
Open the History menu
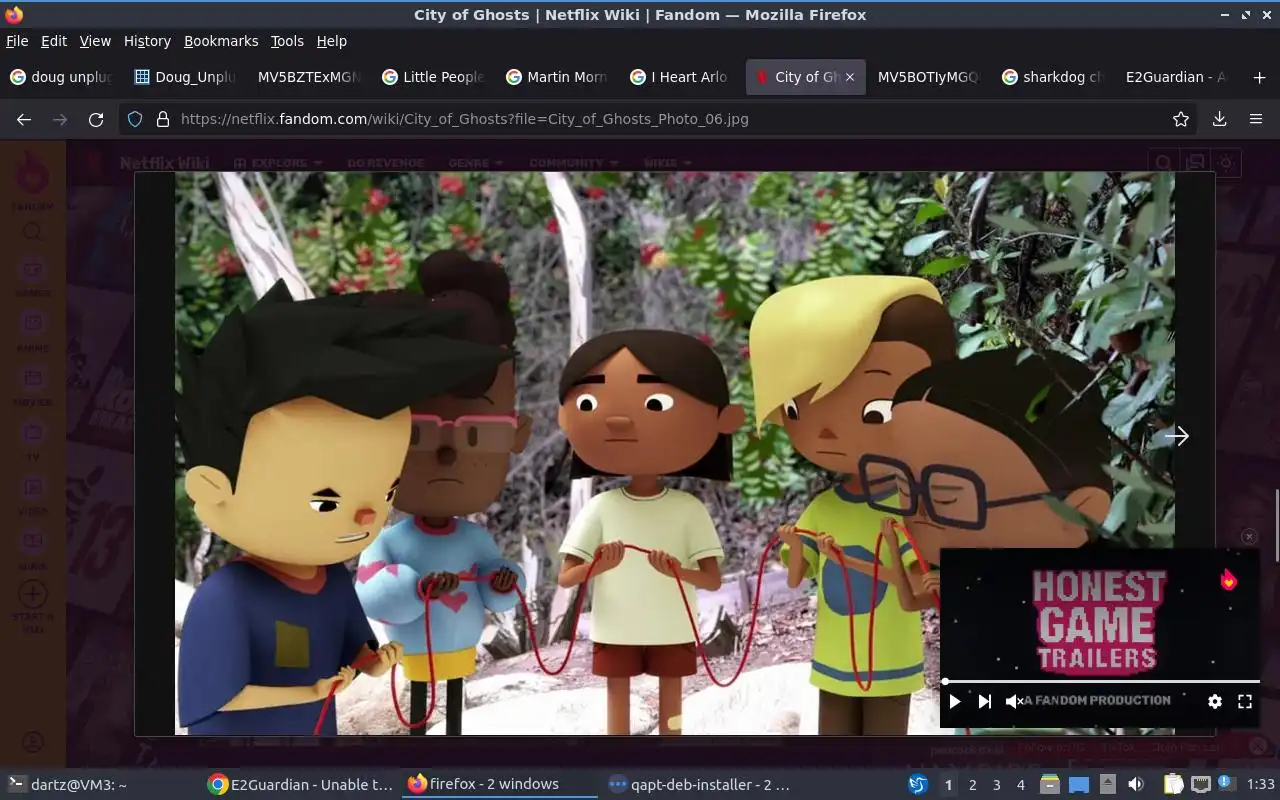tap(147, 41)
